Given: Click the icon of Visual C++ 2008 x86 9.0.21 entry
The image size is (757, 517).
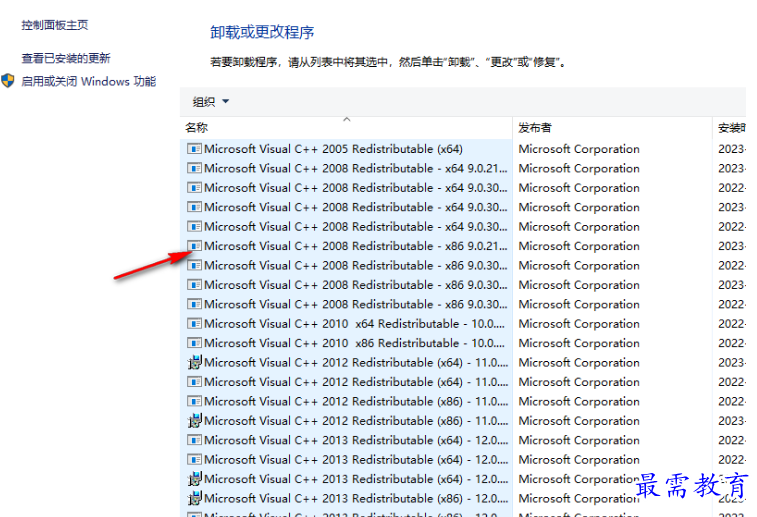Looking at the screenshot, I should [194, 246].
